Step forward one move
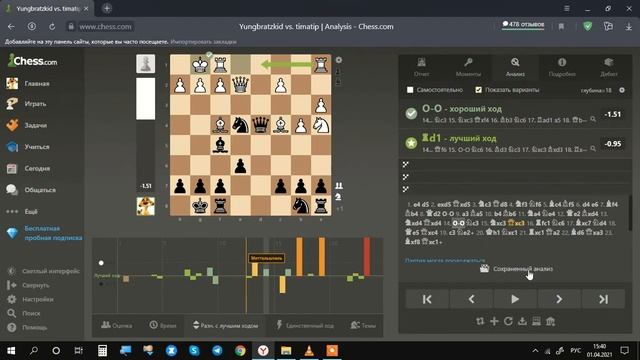 (x=559, y=299)
